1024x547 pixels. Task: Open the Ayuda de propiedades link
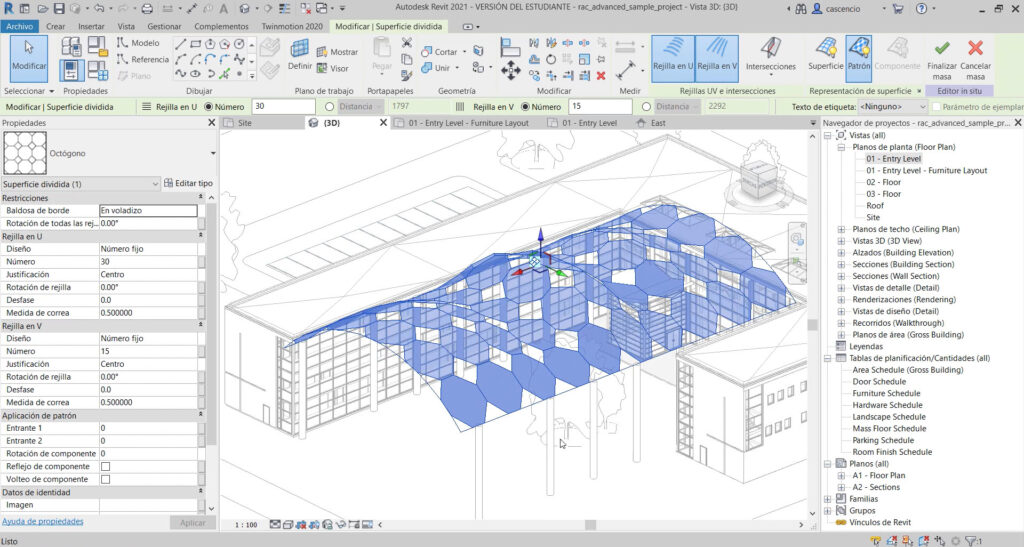[42, 521]
